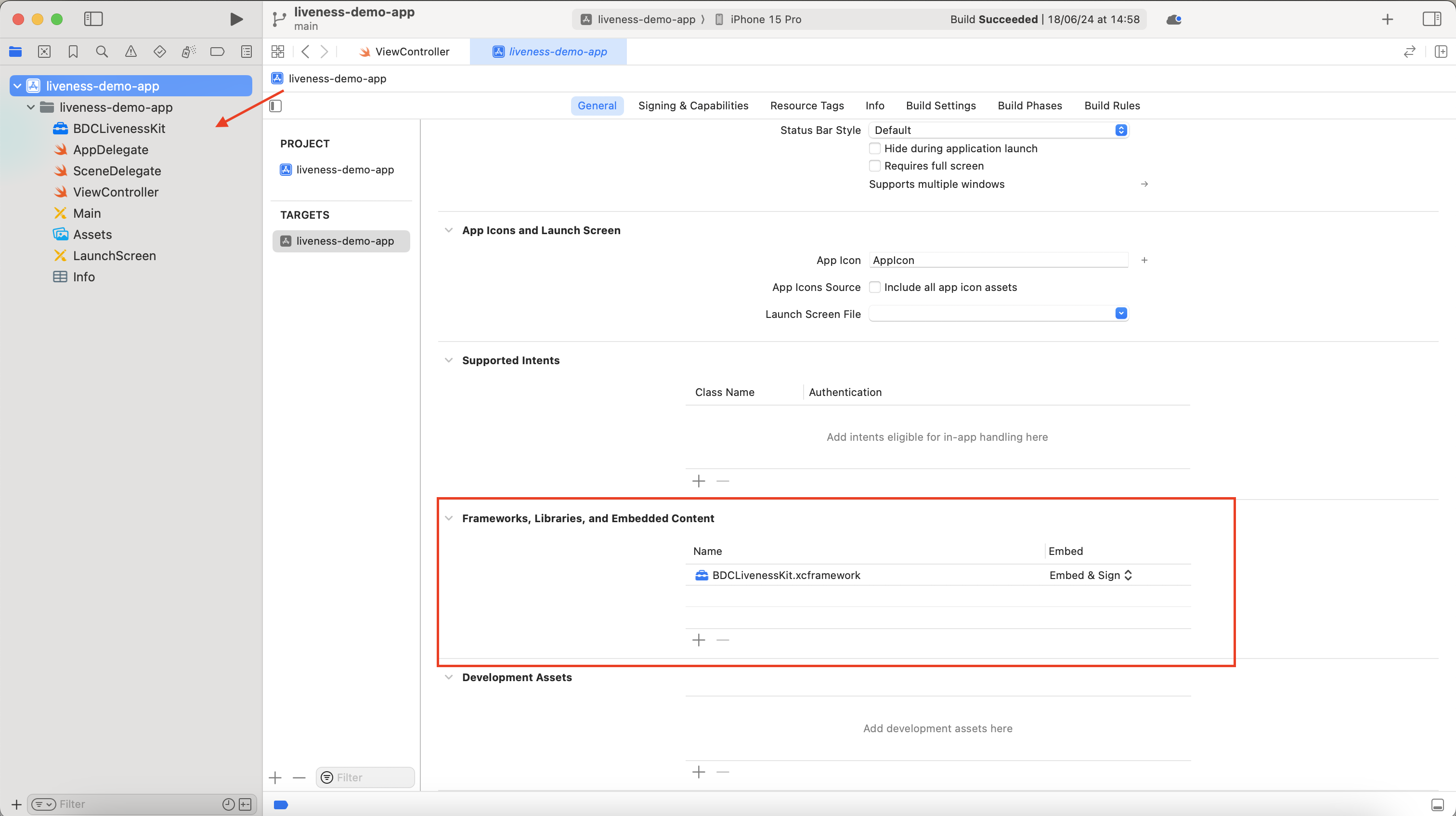Click the navigator Filter field
The height and width of the screenshot is (816, 1456).
point(141,804)
